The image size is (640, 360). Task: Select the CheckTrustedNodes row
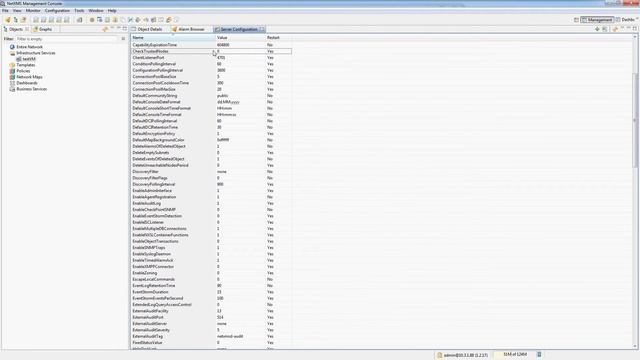point(211,51)
